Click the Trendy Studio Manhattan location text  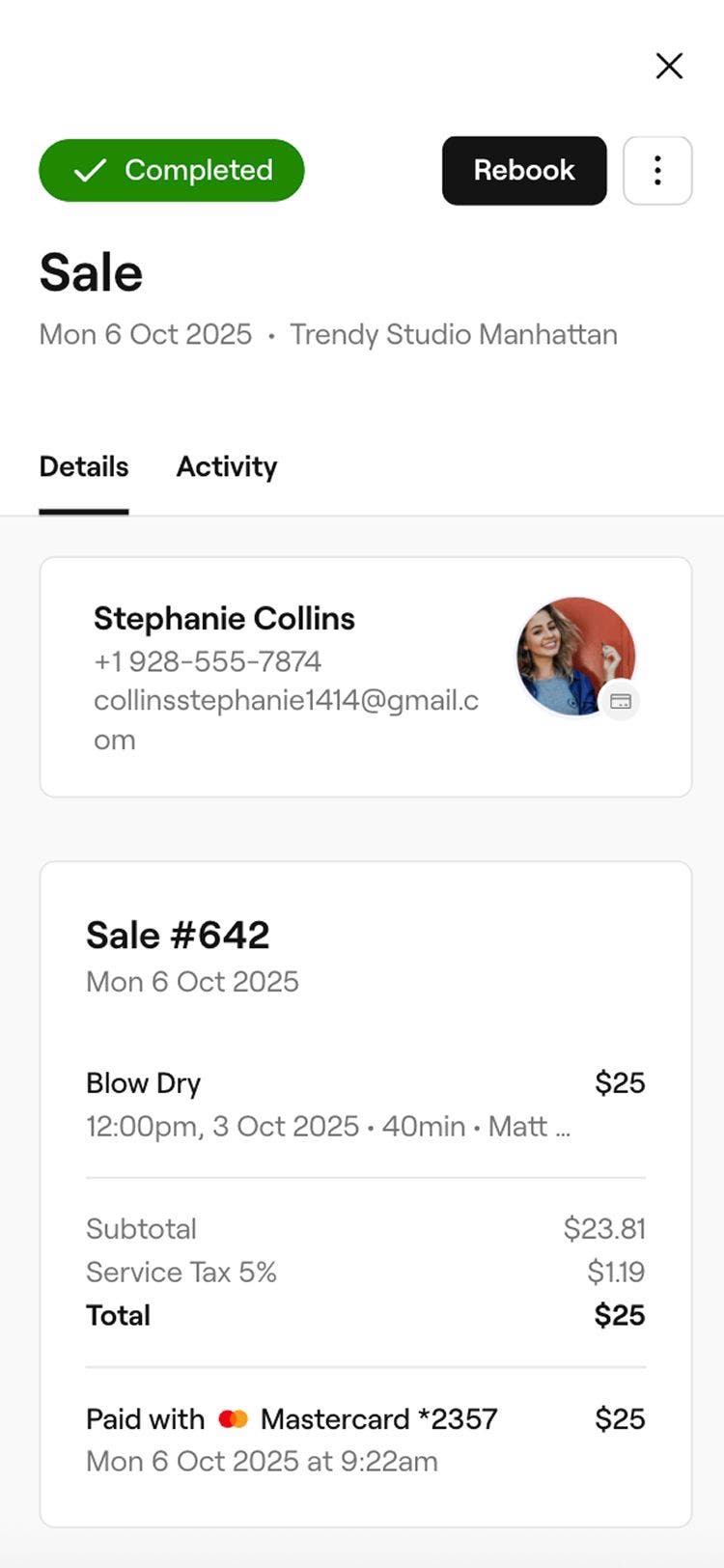(454, 335)
